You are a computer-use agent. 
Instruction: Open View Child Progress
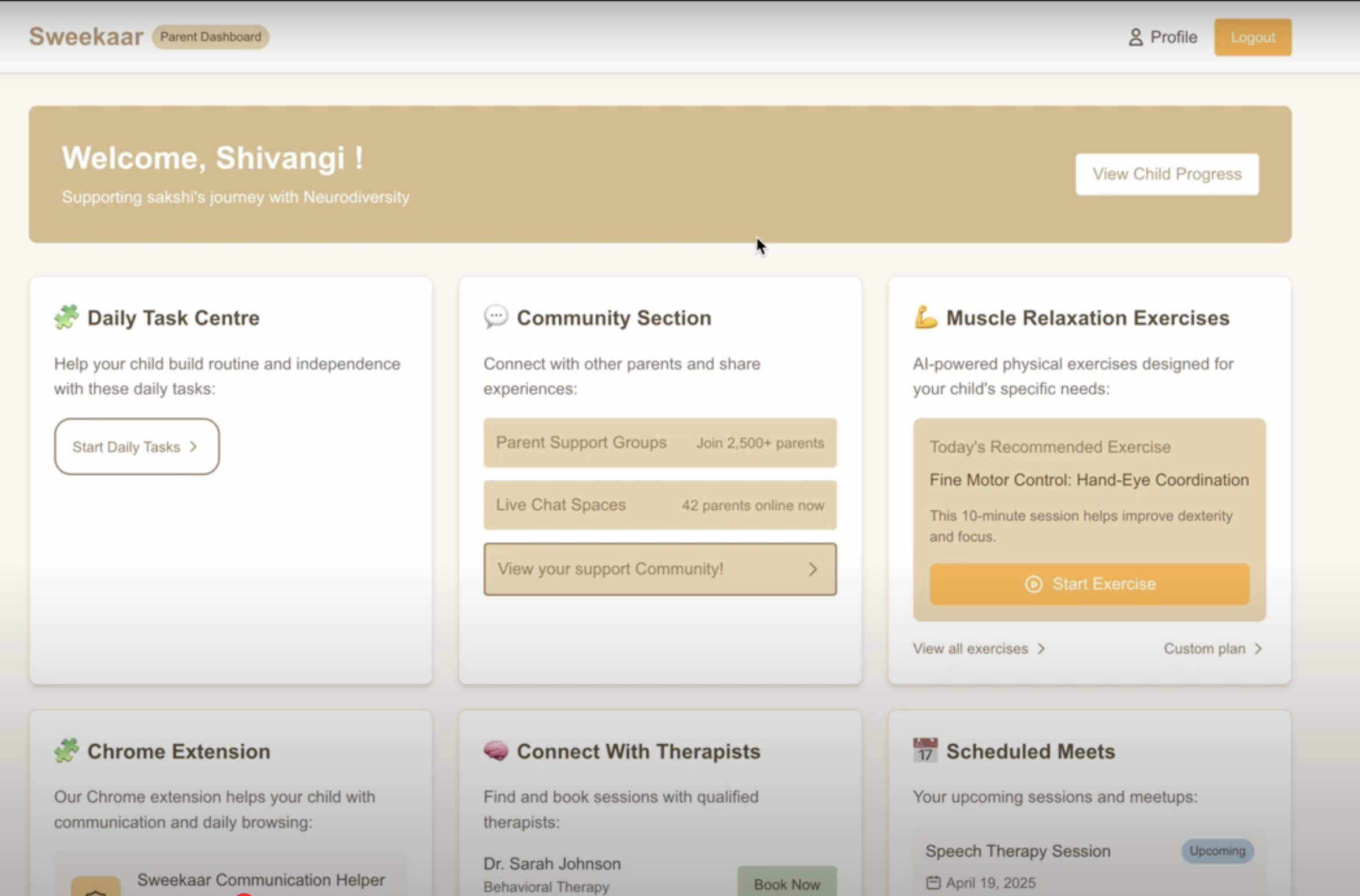coord(1167,174)
